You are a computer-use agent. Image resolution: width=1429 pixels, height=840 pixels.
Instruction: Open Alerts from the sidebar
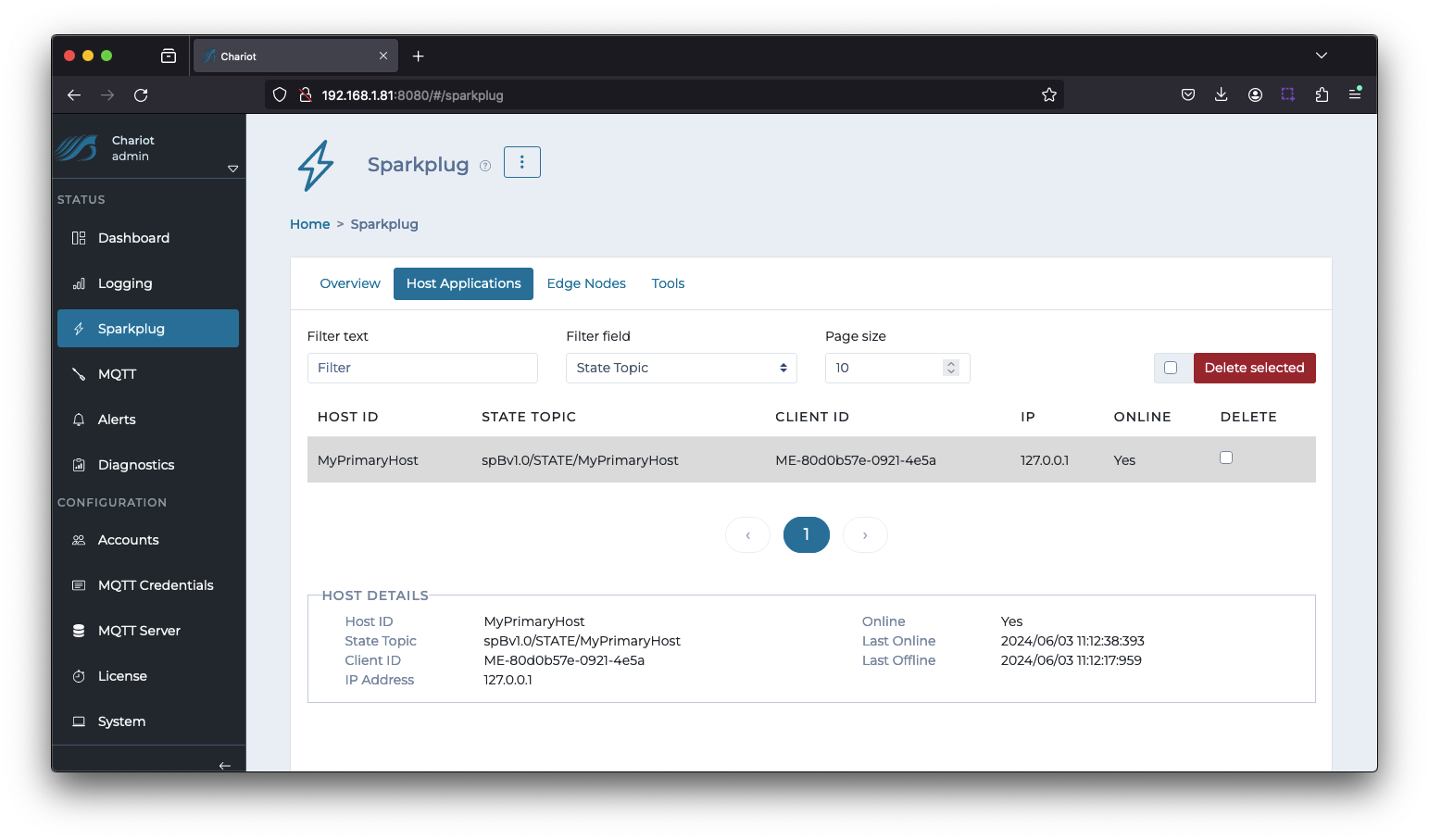[x=148, y=420]
